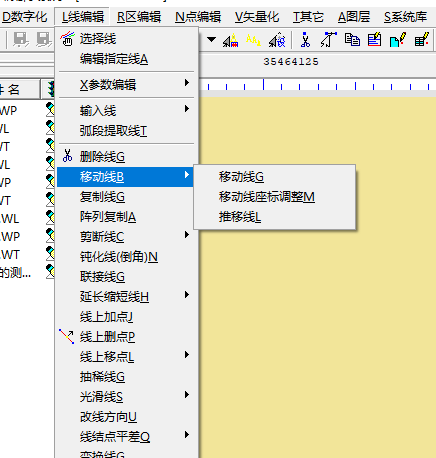Click the cyan page with pencil icon
The height and width of the screenshot is (458, 436).
398,40
